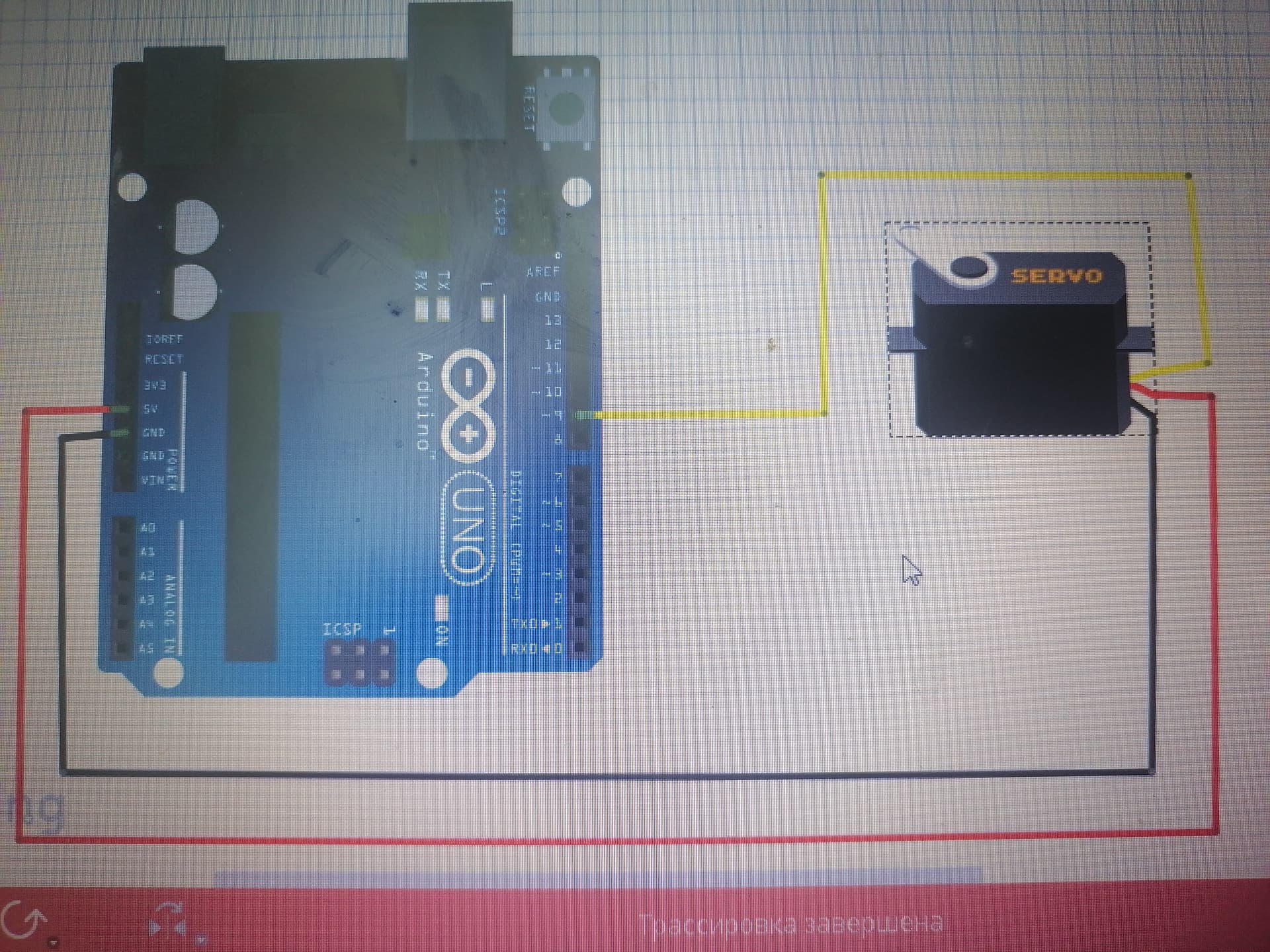Click the 'A5' analog pin label
This screenshot has width=1270, height=952.
pyautogui.click(x=146, y=649)
